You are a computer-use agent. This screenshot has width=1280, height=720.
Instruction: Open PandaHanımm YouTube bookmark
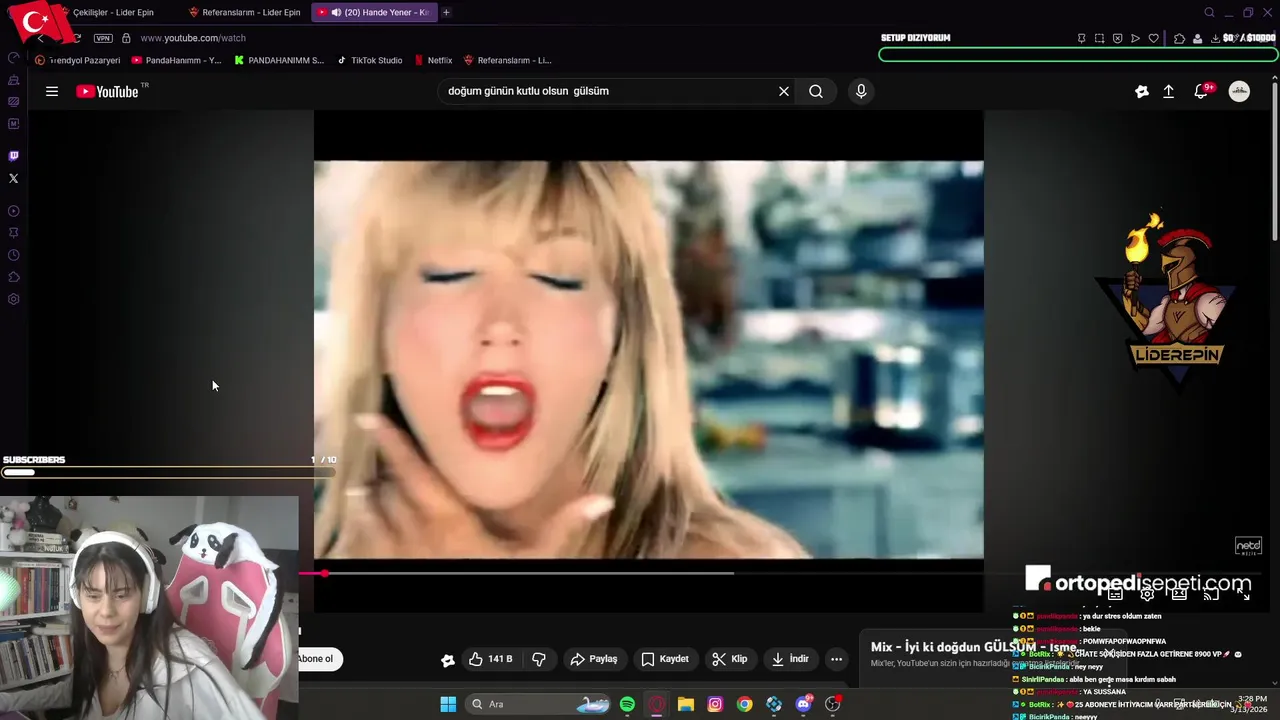pos(177,60)
